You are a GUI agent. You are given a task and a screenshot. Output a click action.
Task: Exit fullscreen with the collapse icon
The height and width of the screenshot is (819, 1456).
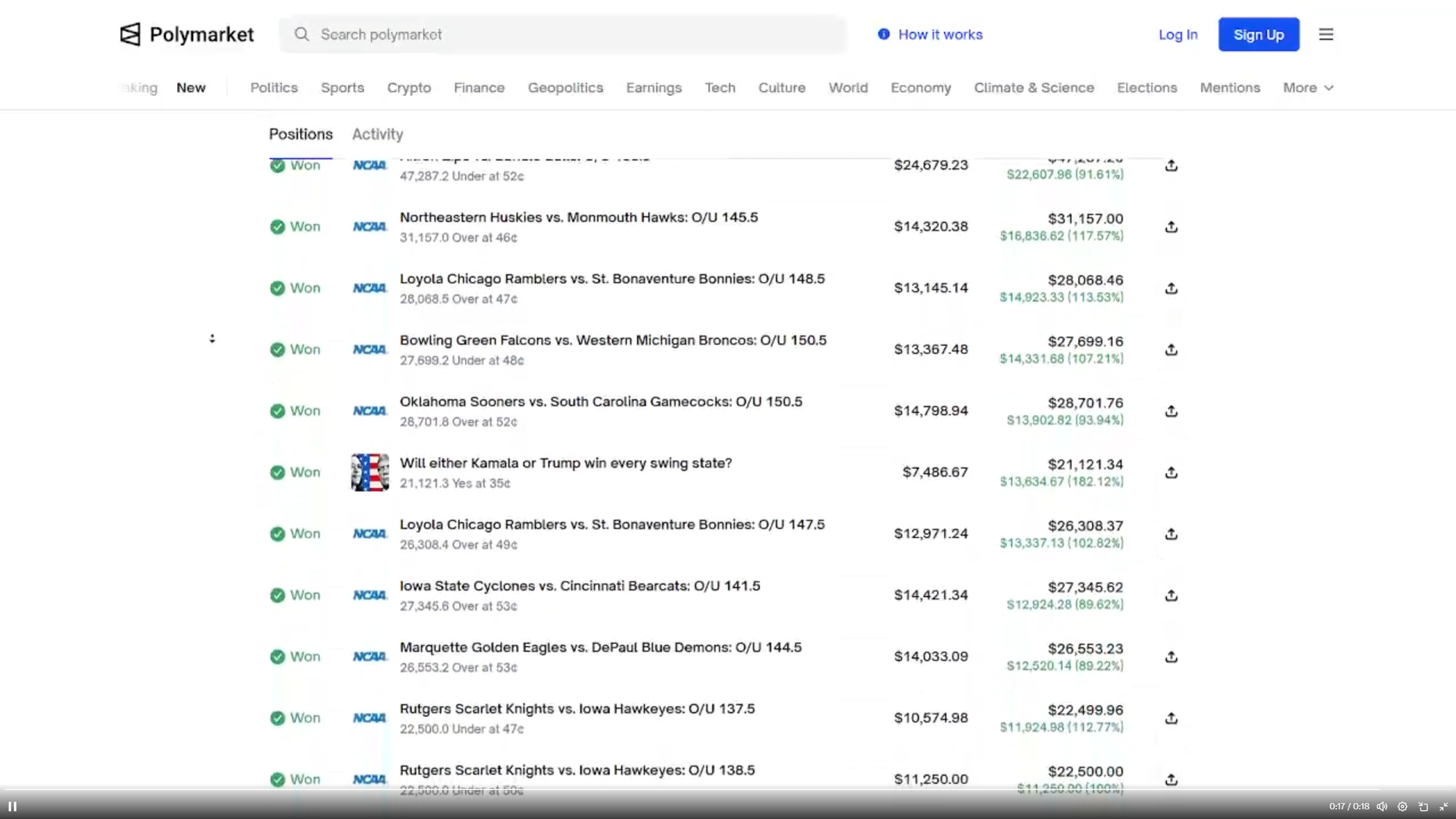tap(1444, 807)
